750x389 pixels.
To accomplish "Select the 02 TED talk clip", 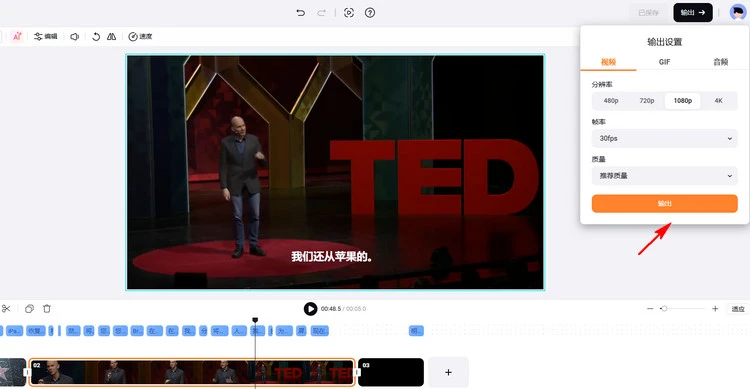I will pos(191,372).
